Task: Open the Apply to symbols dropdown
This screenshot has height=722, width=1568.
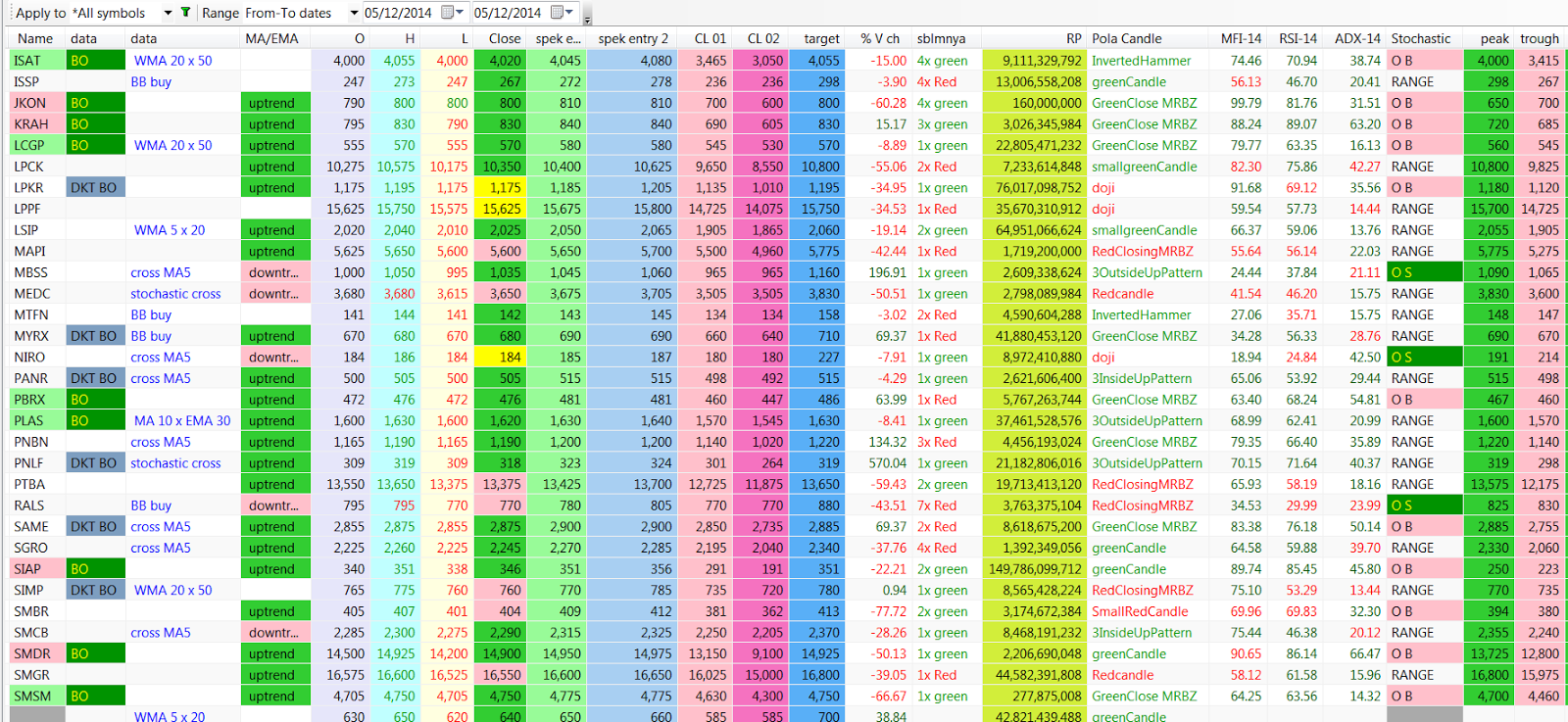Action: click(168, 13)
